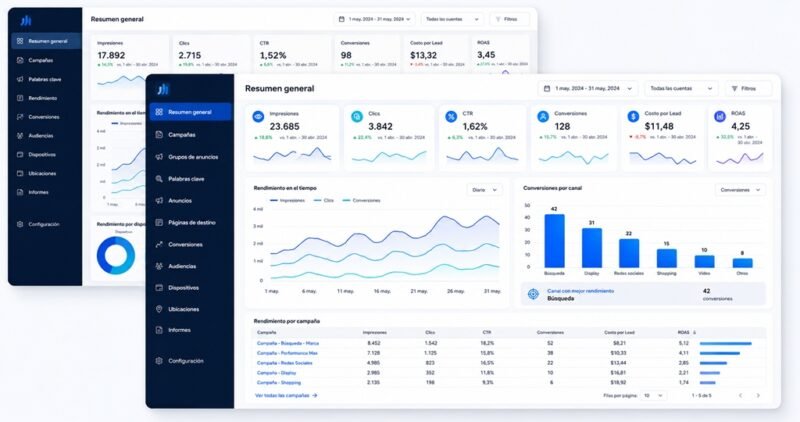Expand the Todas las cuentas dropdown
The width and height of the screenshot is (800, 422).
pos(681,88)
